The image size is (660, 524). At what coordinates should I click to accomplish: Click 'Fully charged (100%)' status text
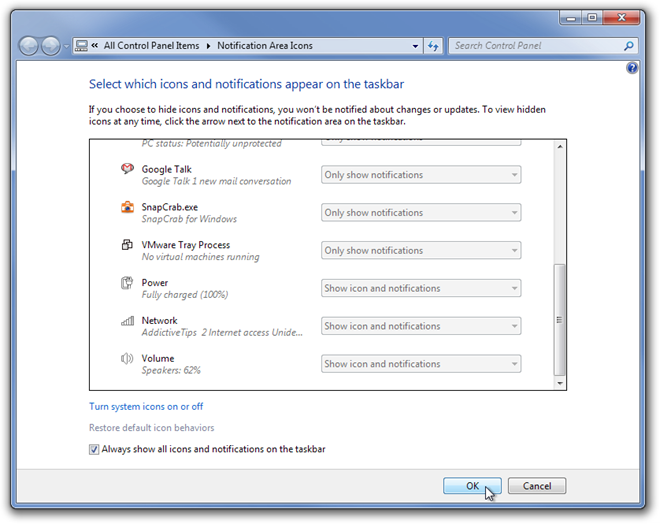pos(185,295)
